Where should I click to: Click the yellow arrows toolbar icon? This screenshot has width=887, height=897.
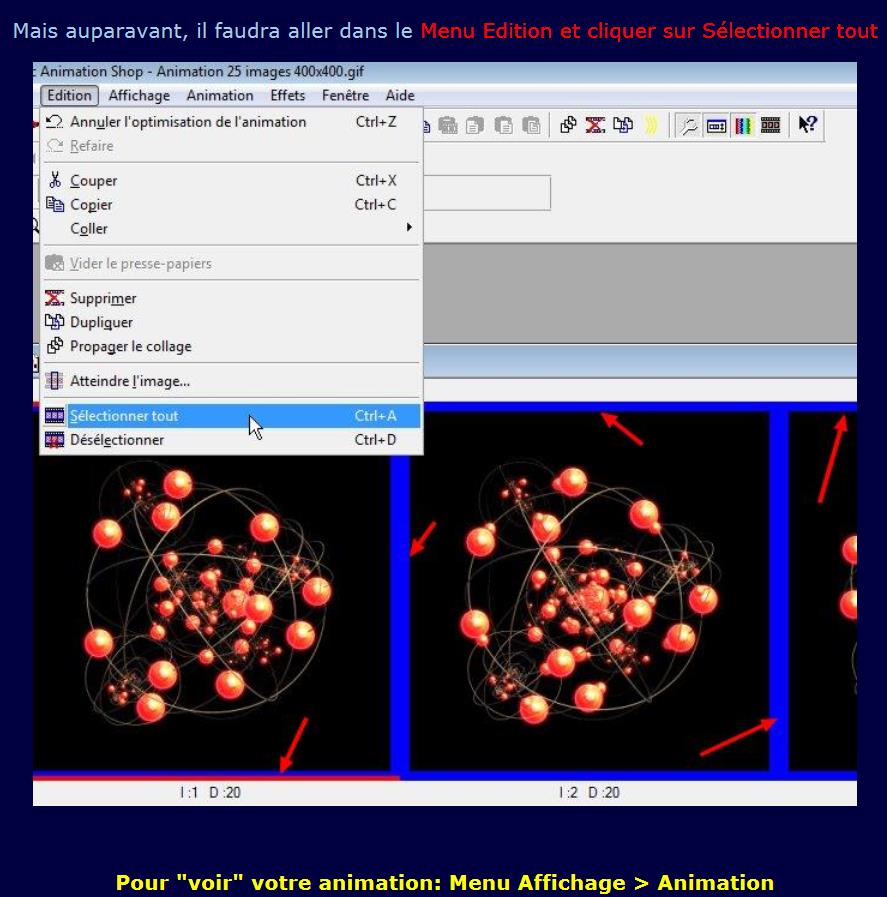coord(651,125)
